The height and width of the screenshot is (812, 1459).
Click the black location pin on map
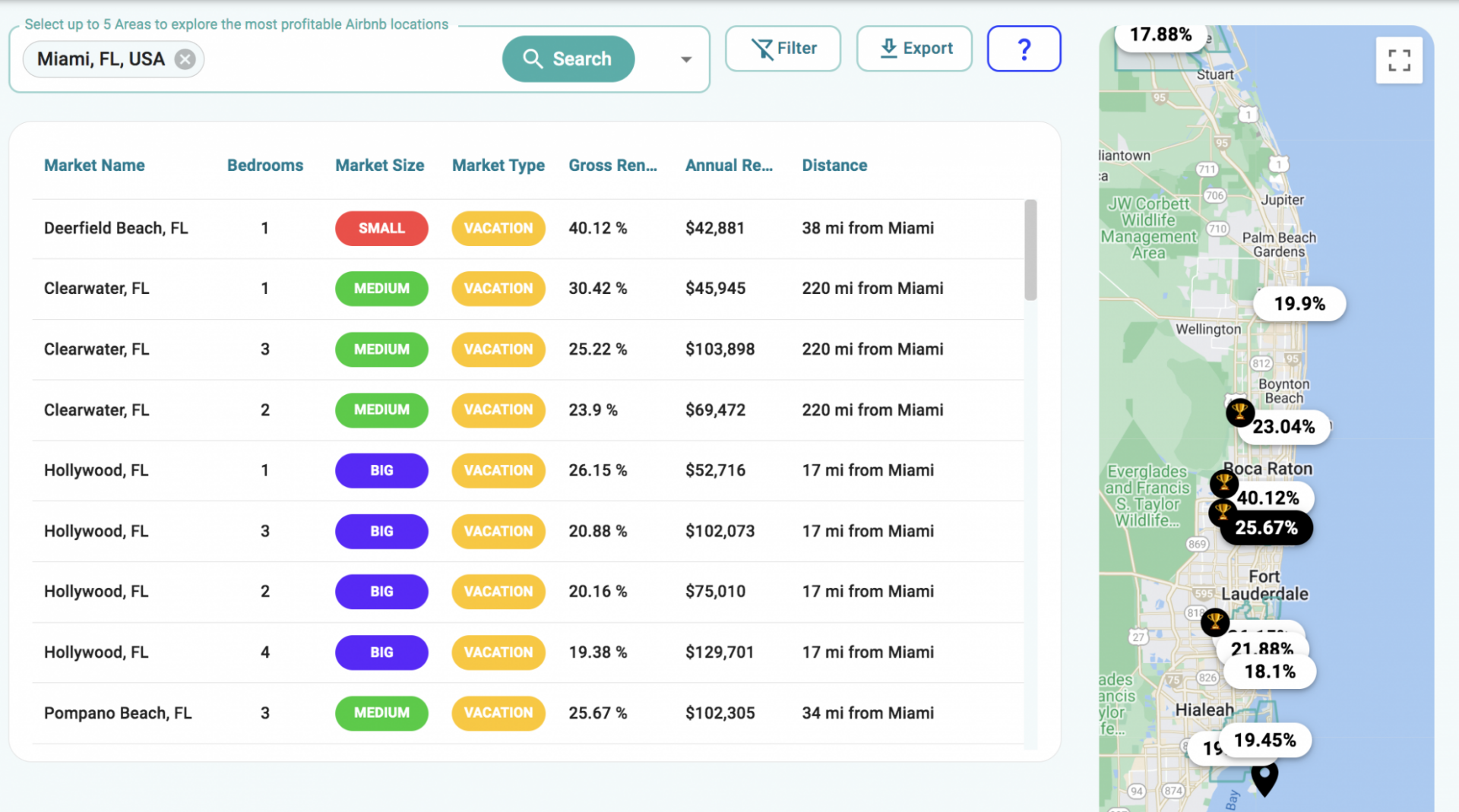pos(1264,779)
